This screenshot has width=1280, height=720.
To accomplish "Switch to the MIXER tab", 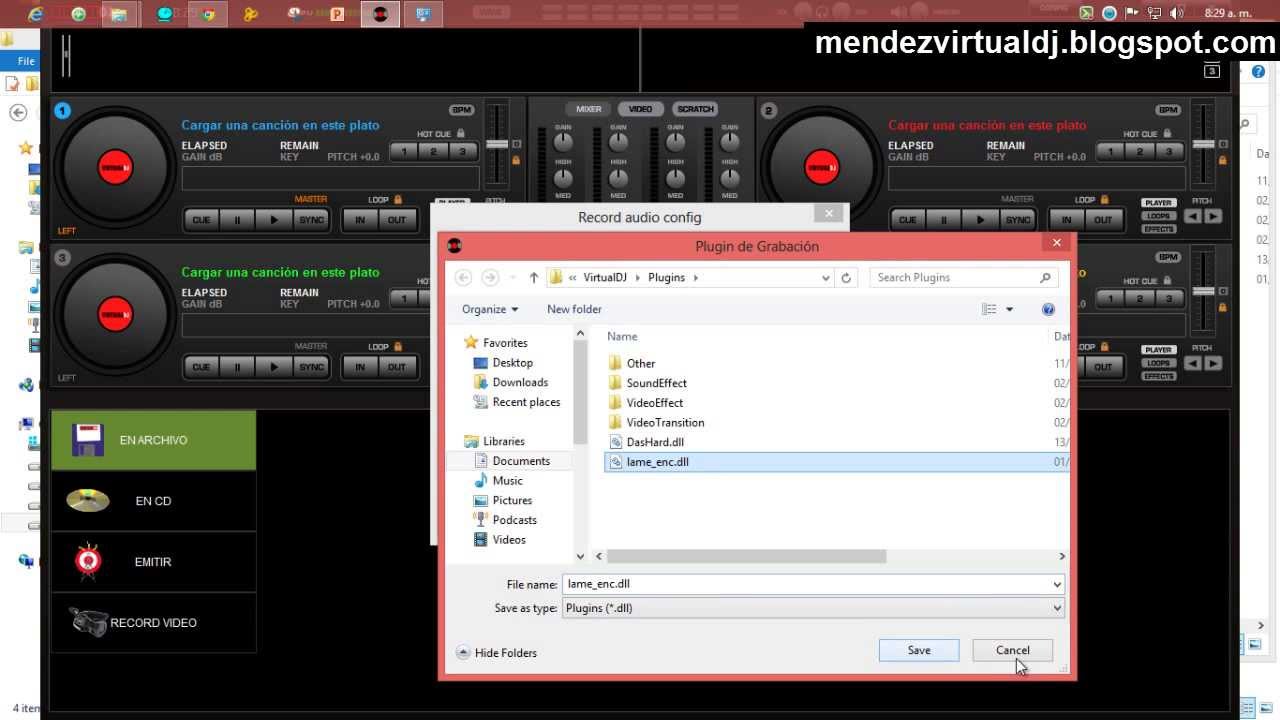I will (x=589, y=109).
